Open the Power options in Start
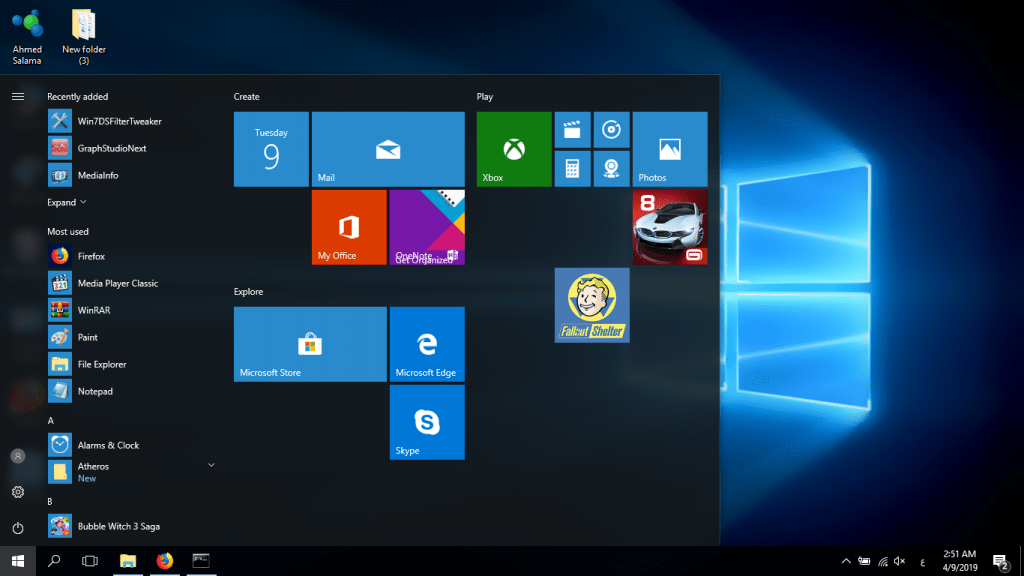 [18, 528]
